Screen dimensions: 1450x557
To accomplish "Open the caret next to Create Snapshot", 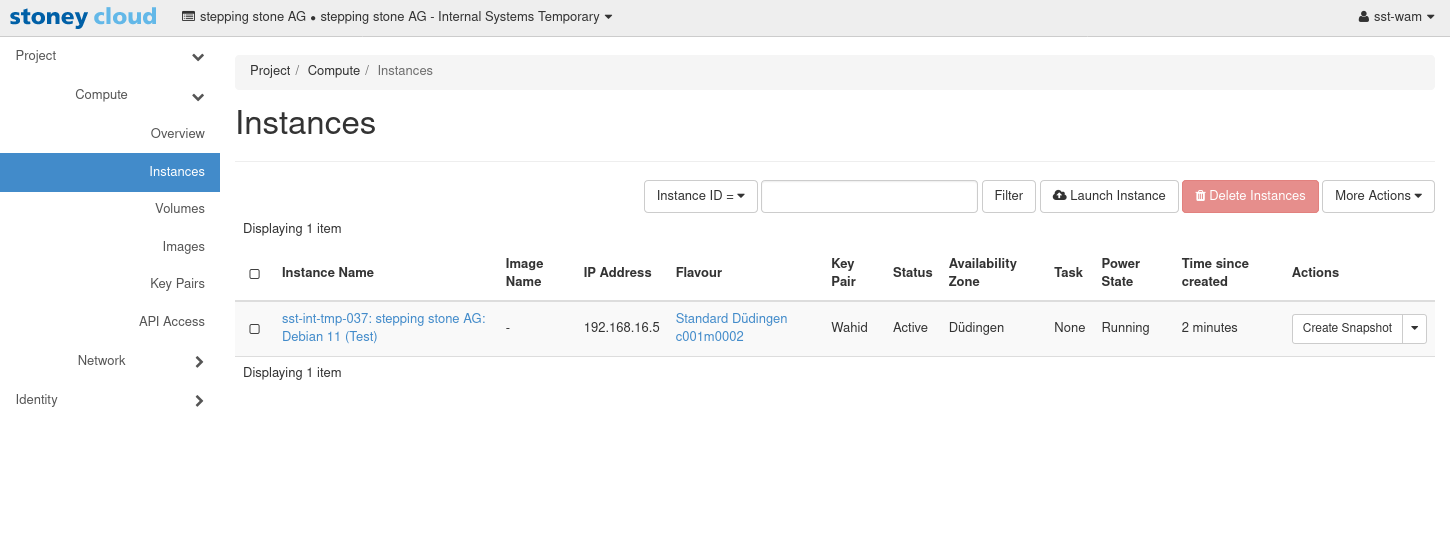I will [x=1414, y=328].
